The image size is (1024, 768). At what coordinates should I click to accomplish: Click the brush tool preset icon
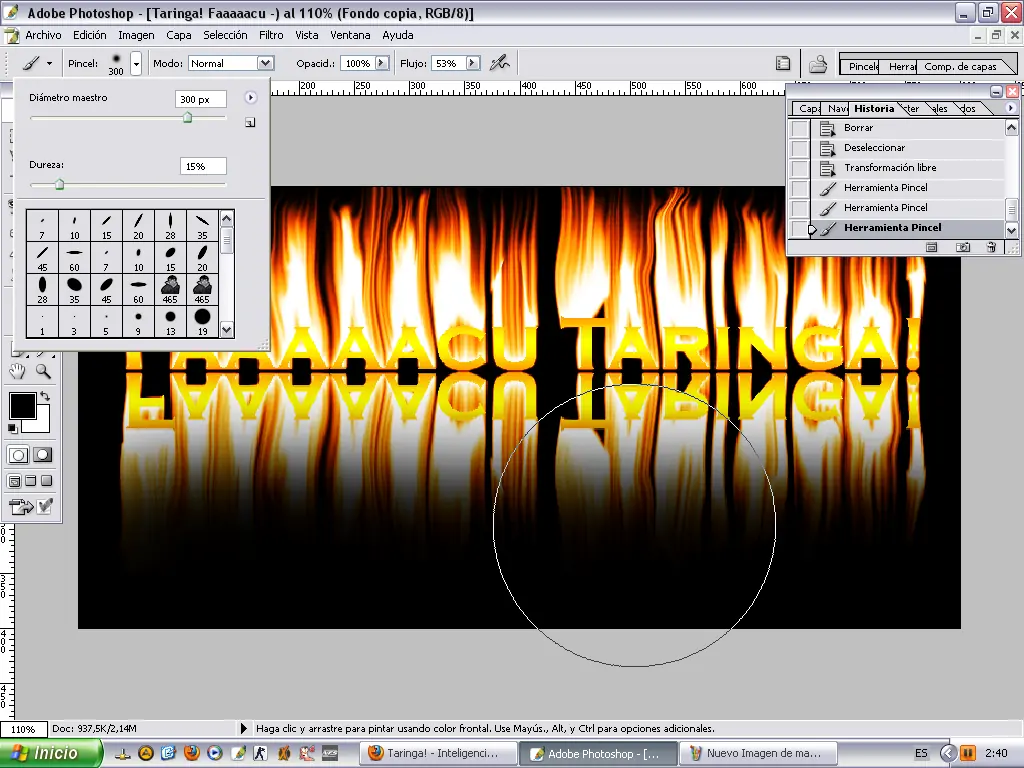click(31, 63)
